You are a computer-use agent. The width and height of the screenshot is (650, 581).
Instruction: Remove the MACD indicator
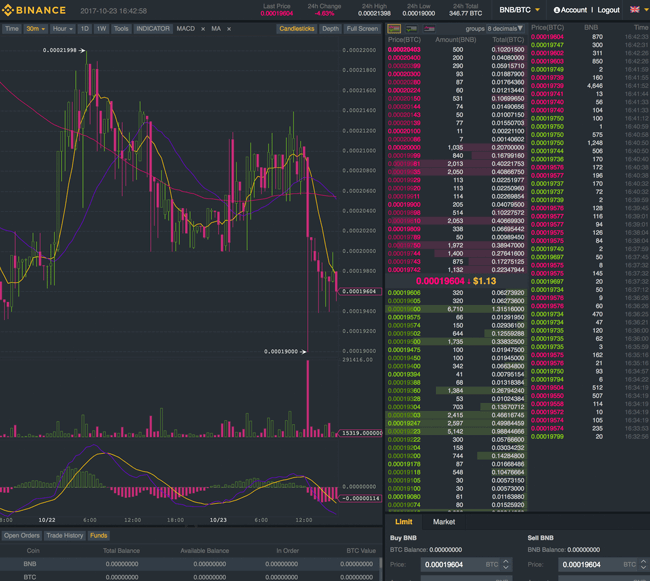pyautogui.click(x=203, y=29)
